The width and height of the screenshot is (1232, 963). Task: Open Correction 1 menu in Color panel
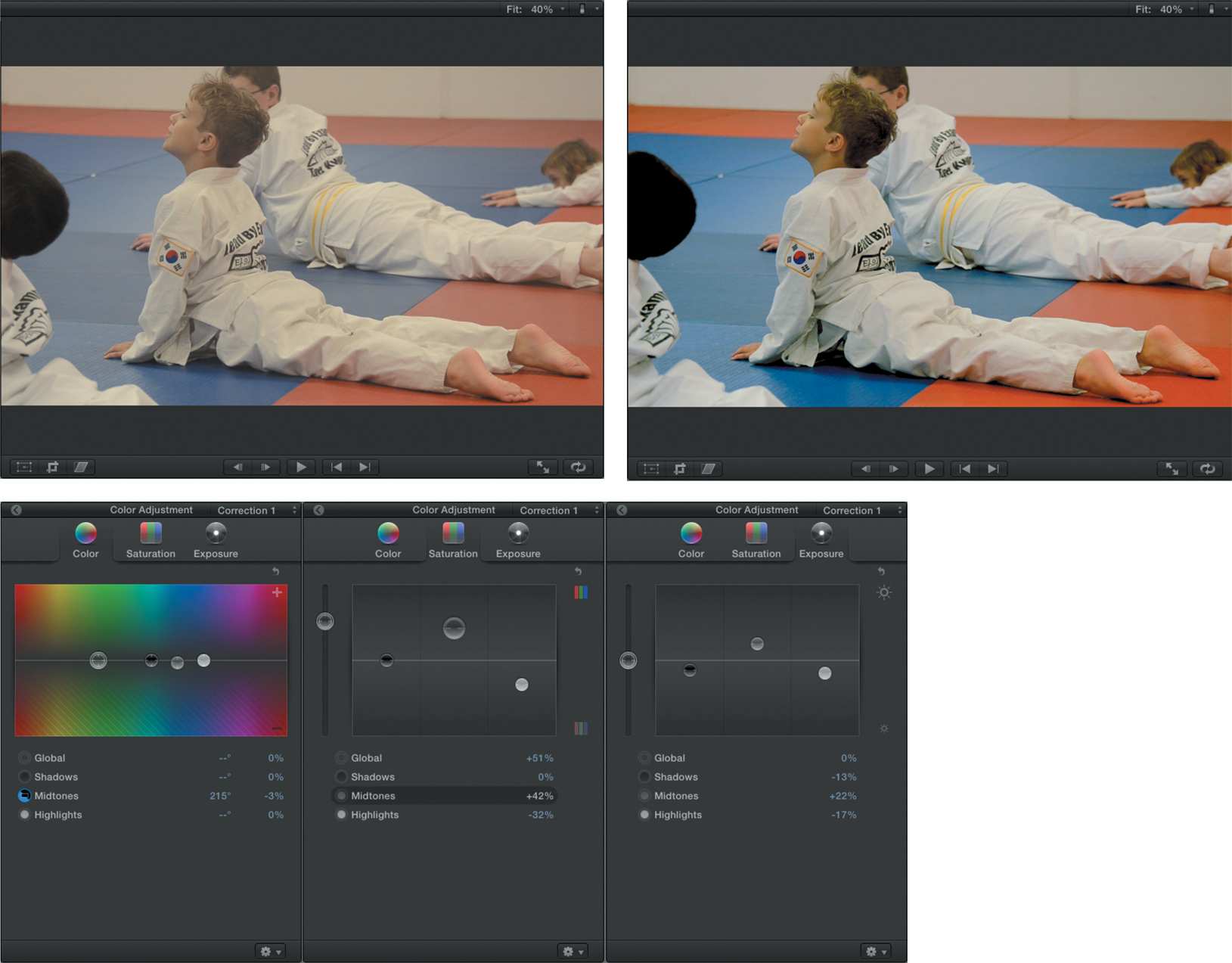[x=256, y=510]
